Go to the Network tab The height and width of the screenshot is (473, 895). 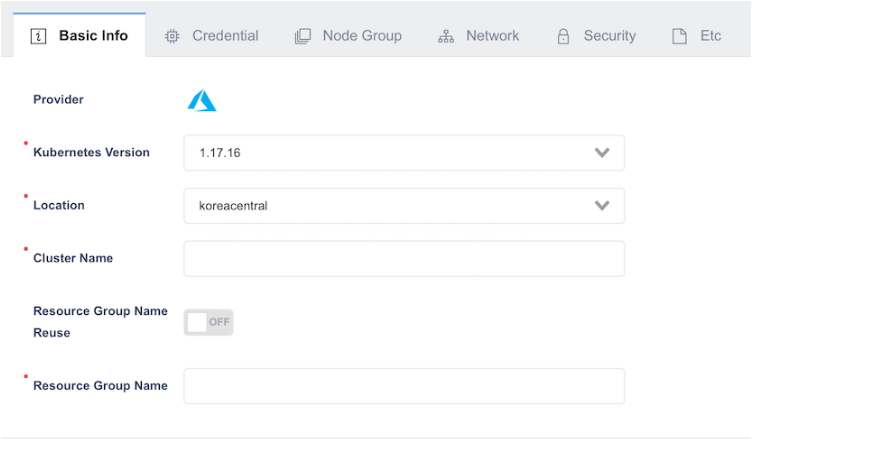tap(478, 36)
